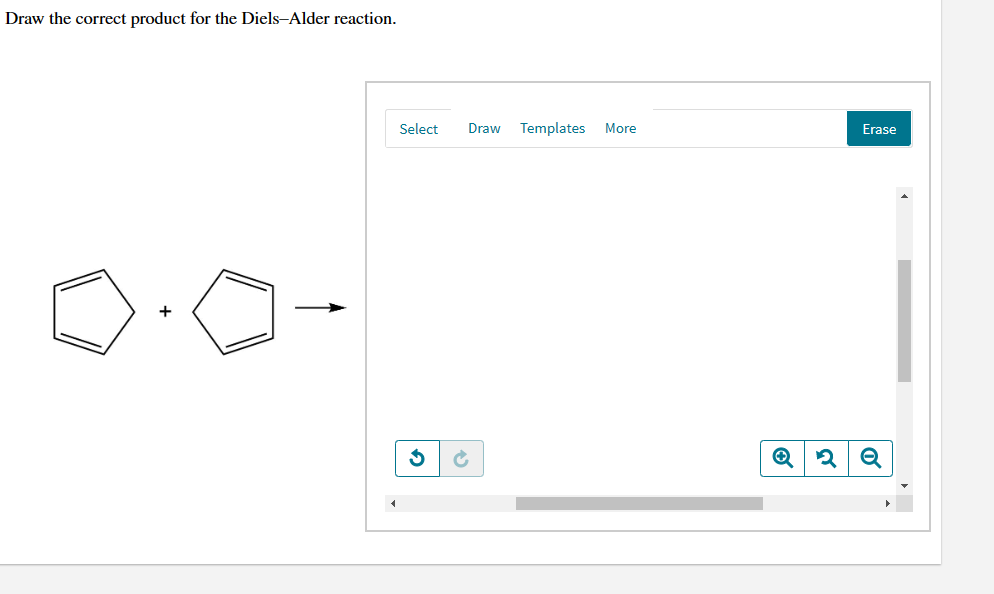The image size is (994, 594).
Task: Click the horizontal scrollbar right arrow
Action: (x=888, y=503)
